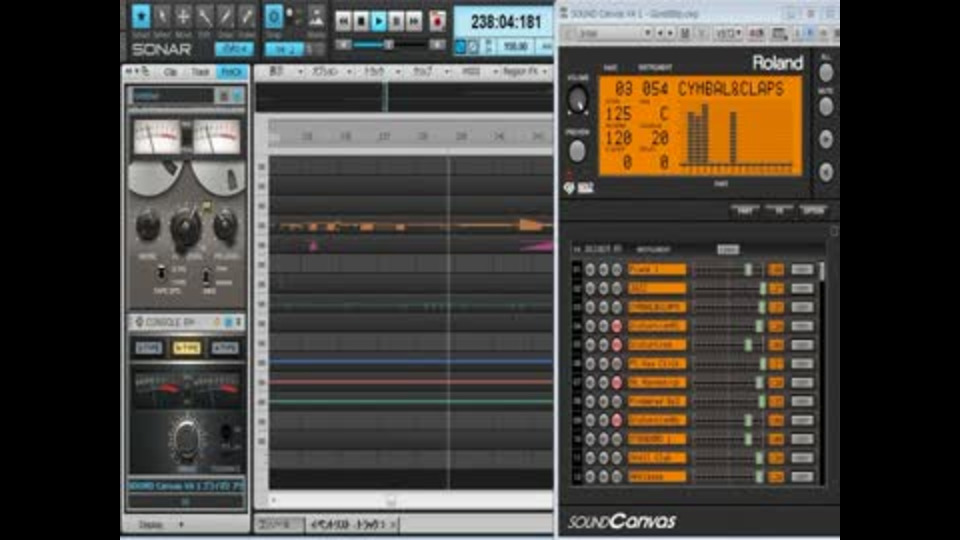Click the Sound Canvas VOLUME knob
Image resolution: width=960 pixels, height=540 pixels.
tap(577, 100)
